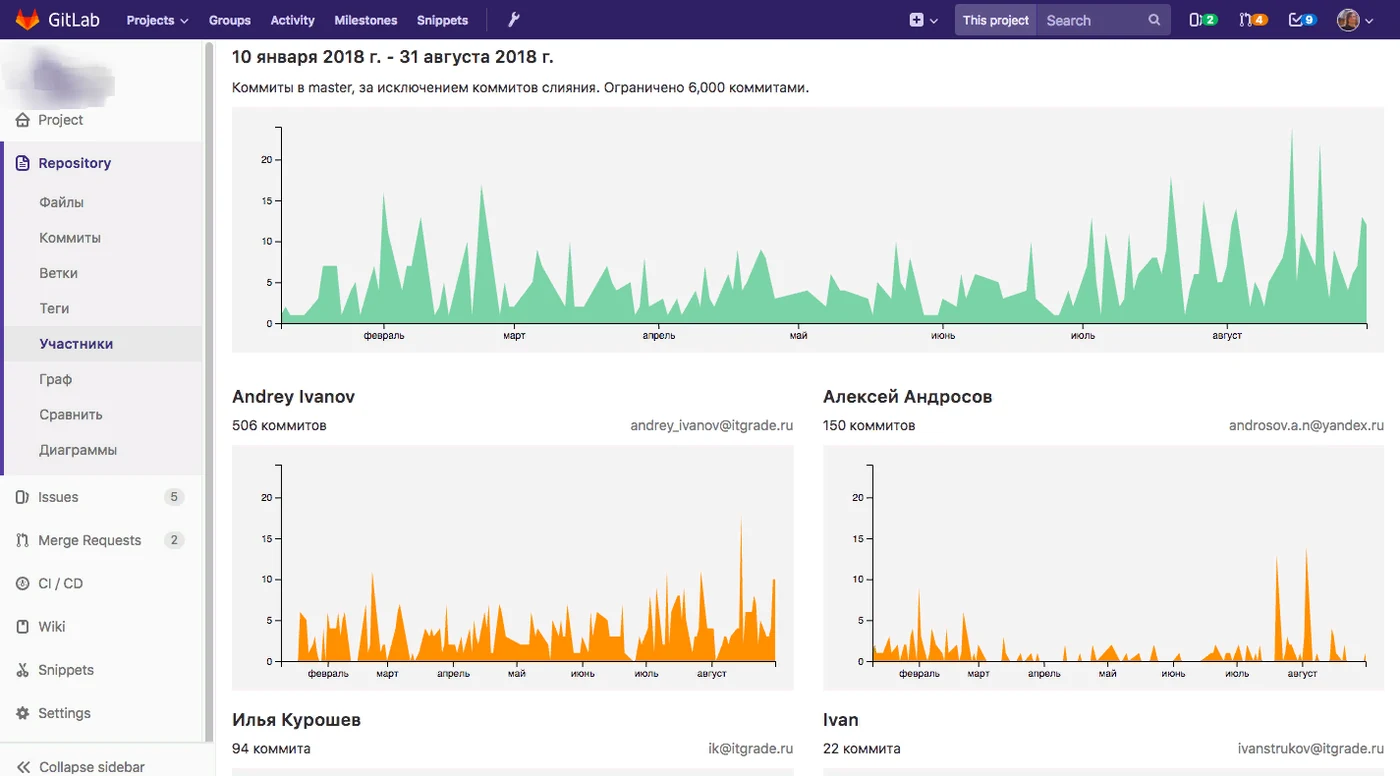The image size is (1400, 776).
Task: Click the Settings gear icon
Action: click(x=23, y=713)
